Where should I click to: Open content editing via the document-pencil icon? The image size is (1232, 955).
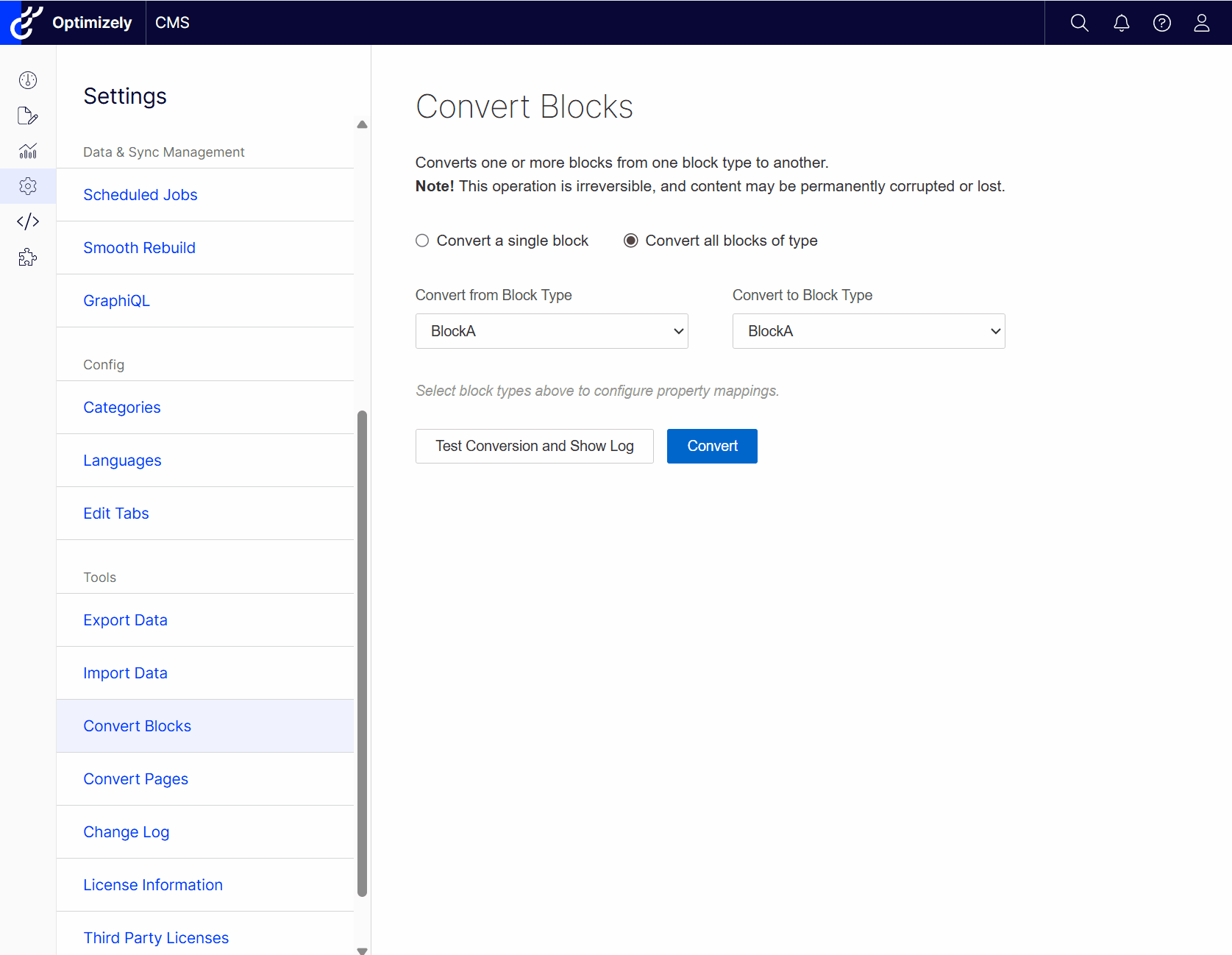tap(27, 116)
